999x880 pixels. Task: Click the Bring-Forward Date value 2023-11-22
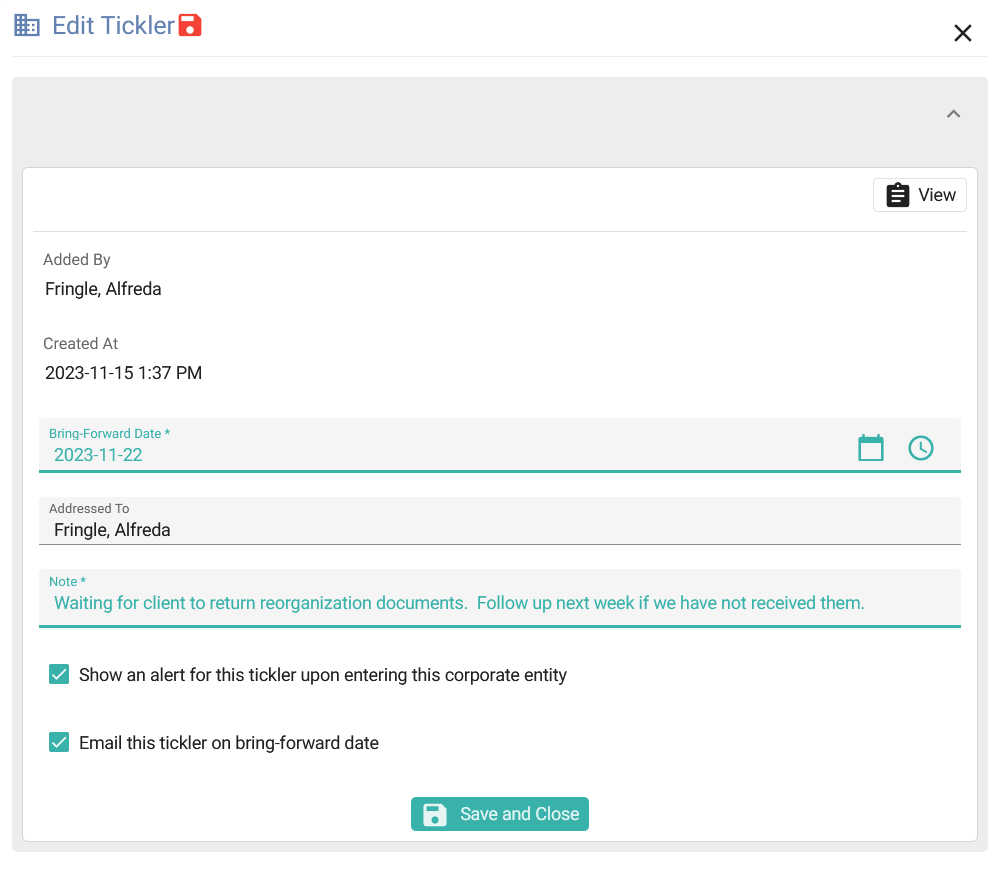tap(98, 455)
